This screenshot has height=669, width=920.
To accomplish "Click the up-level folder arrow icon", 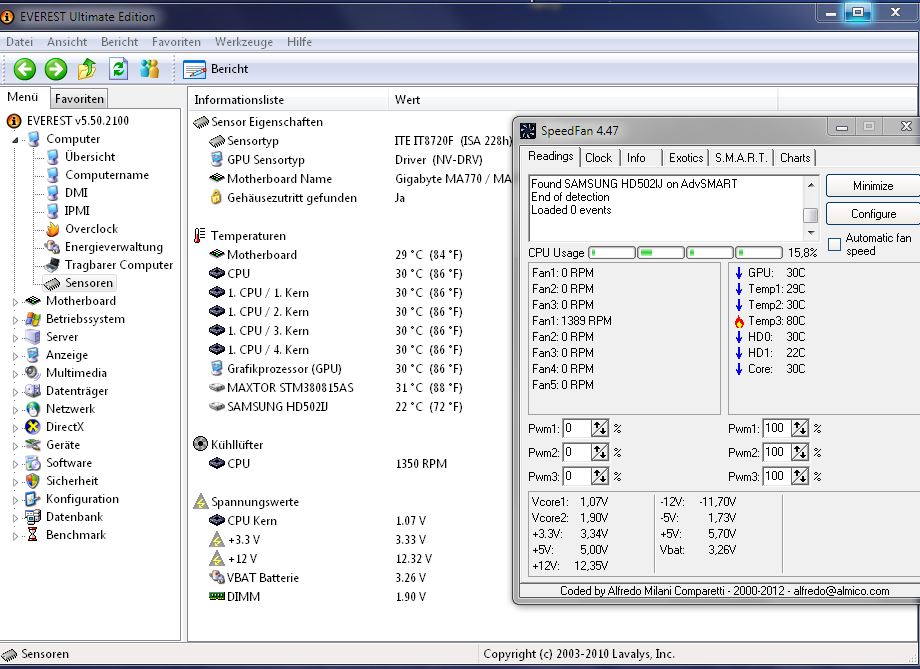I will pyautogui.click(x=87, y=69).
